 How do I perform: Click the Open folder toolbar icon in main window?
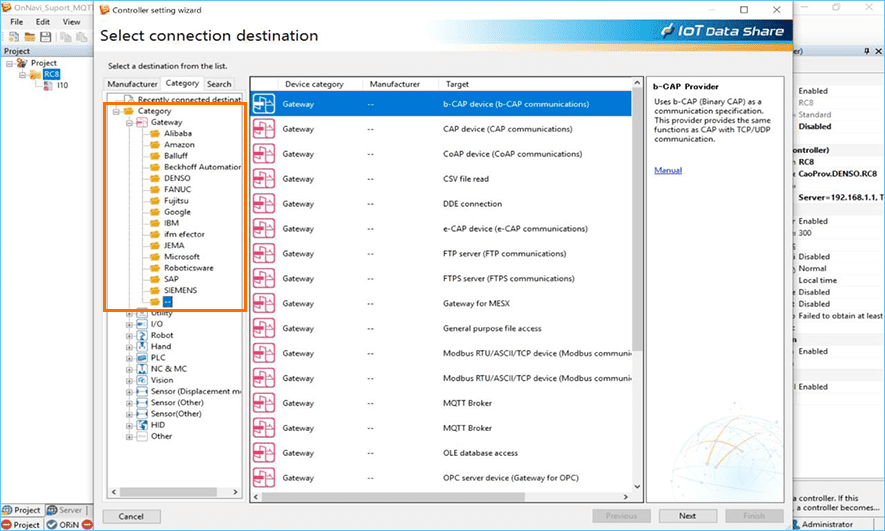29,37
